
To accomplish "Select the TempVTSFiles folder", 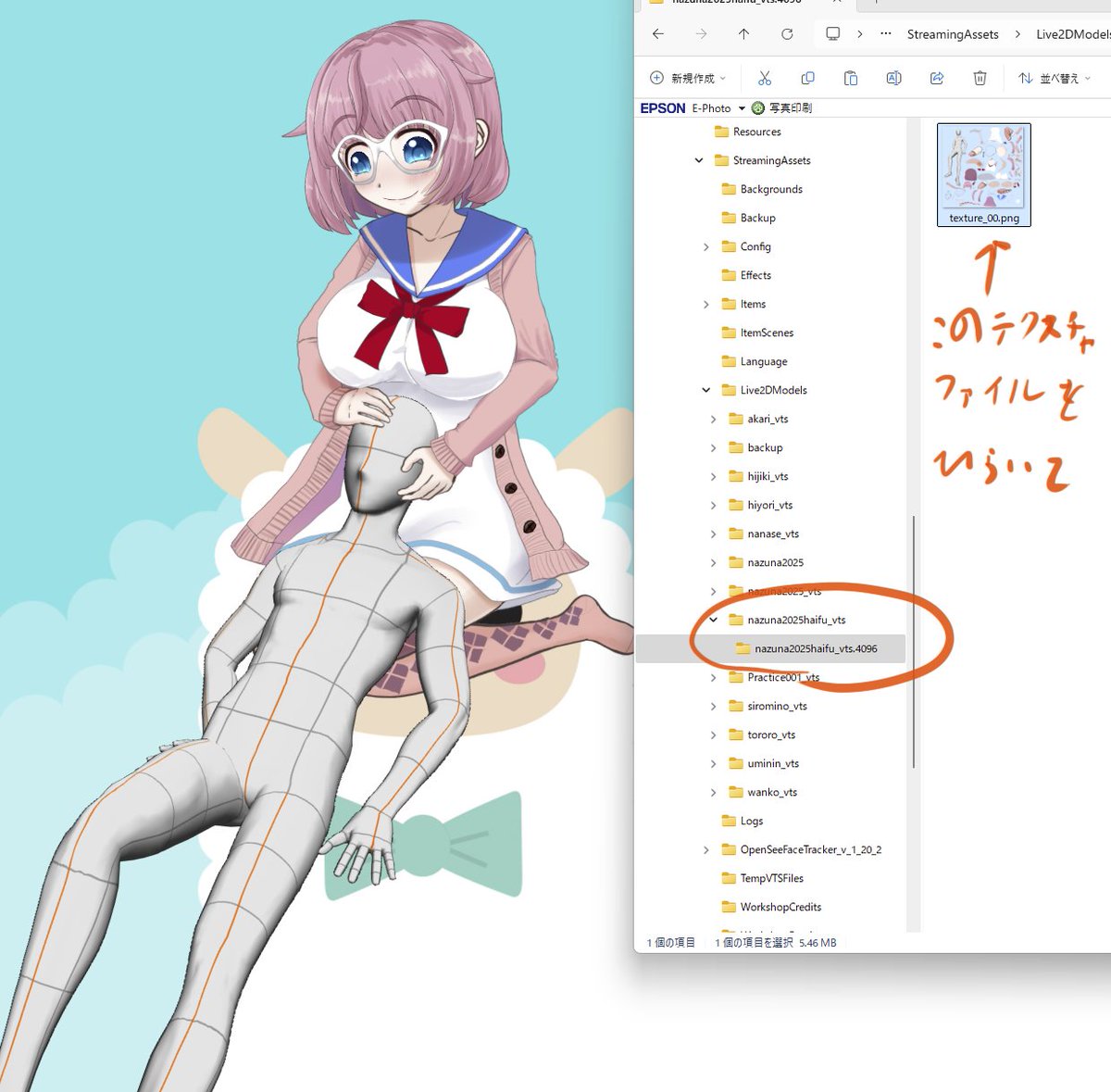I will pyautogui.click(x=762, y=878).
